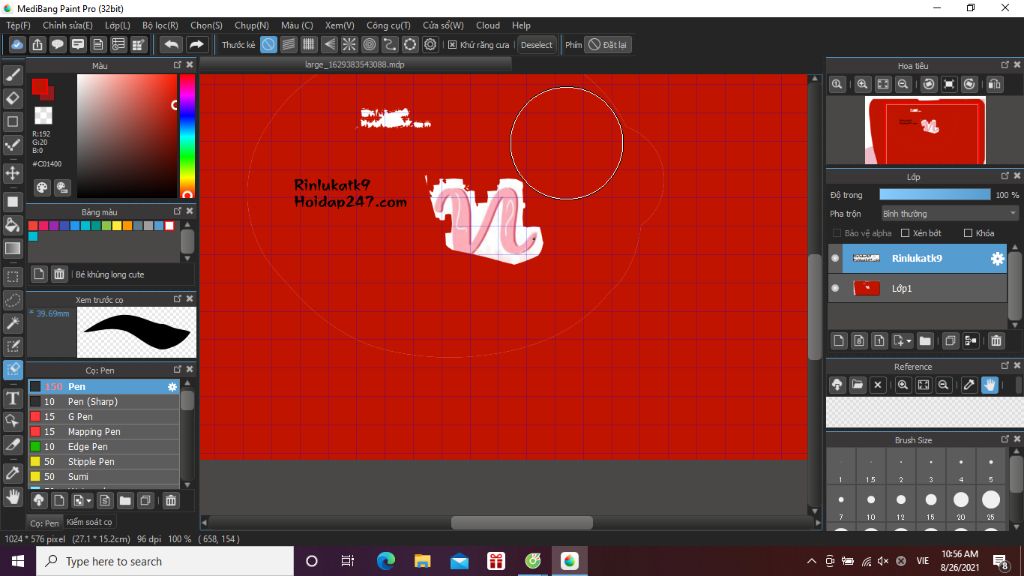Select the Mapping Pen brush
Image resolution: width=1024 pixels, height=576 pixels.
pyautogui.click(x=104, y=432)
